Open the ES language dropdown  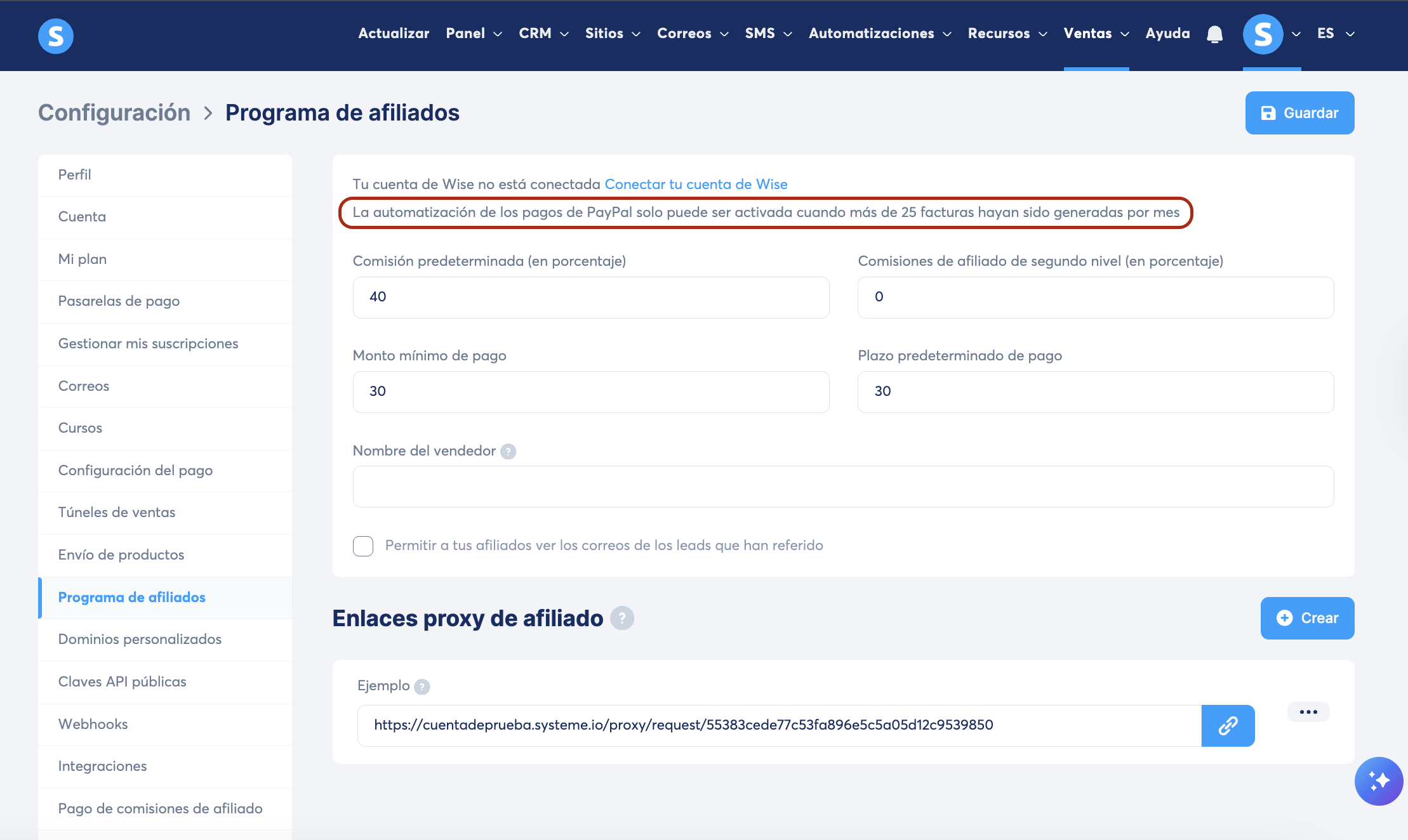(x=1336, y=34)
